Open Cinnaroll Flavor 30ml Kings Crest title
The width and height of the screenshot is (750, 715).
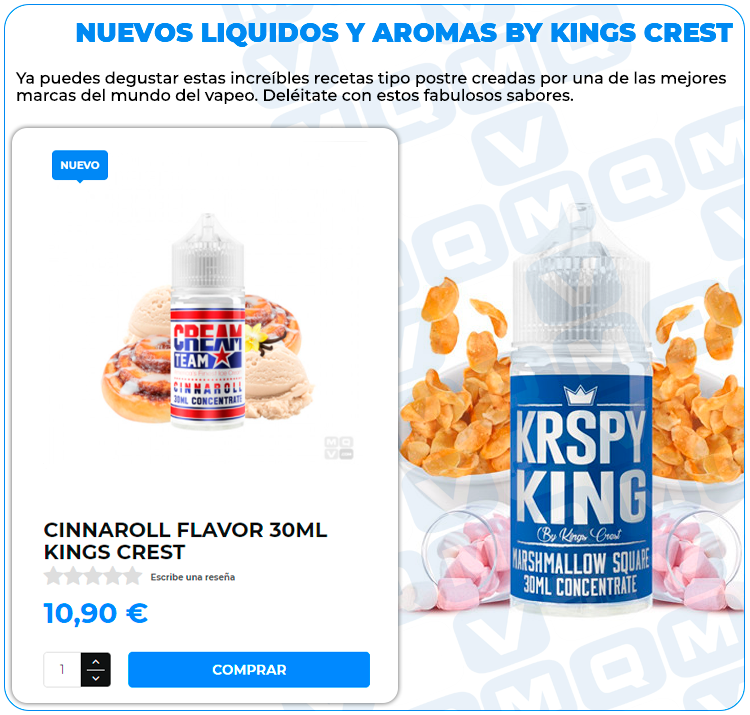186,541
